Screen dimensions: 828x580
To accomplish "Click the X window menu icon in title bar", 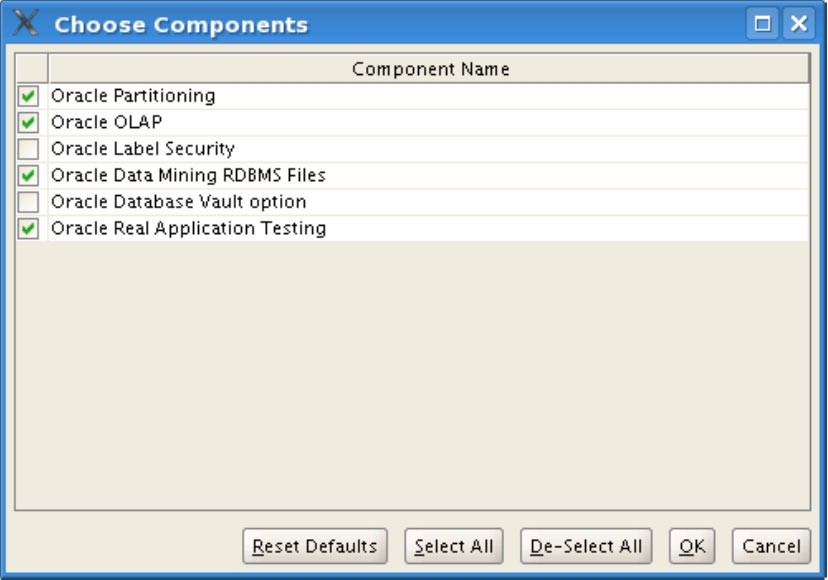I will (x=27, y=24).
